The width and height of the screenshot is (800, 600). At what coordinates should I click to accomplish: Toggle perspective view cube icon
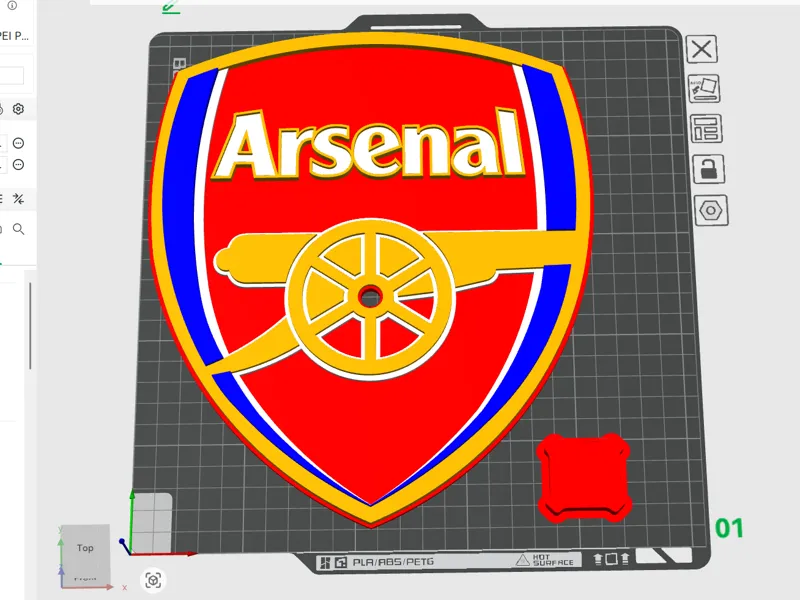(153, 580)
